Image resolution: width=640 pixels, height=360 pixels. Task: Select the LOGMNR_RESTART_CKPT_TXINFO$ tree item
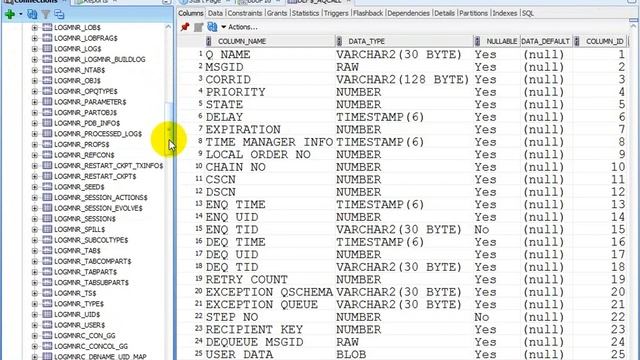[x=109, y=166]
